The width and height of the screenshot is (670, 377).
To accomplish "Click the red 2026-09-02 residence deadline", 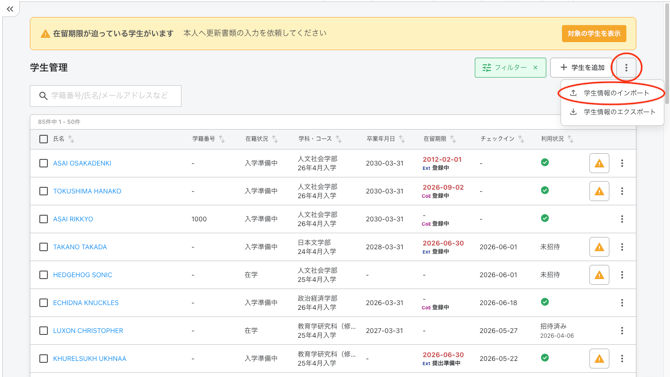I will (443, 187).
